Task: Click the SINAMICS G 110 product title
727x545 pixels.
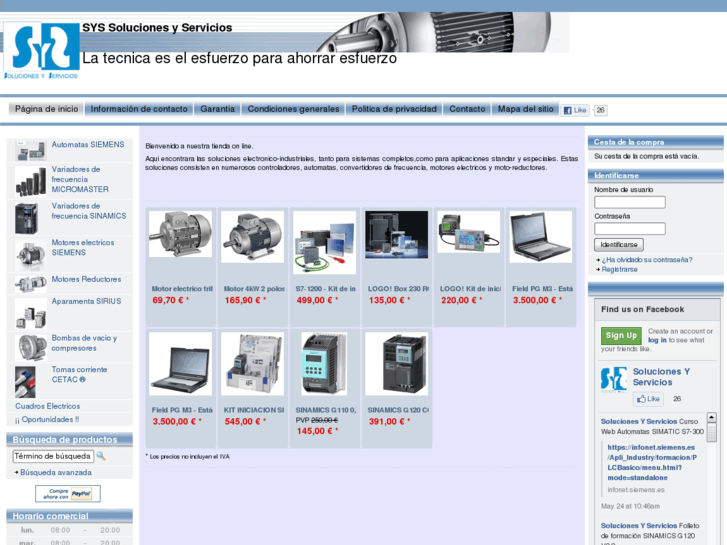Action: (325, 410)
